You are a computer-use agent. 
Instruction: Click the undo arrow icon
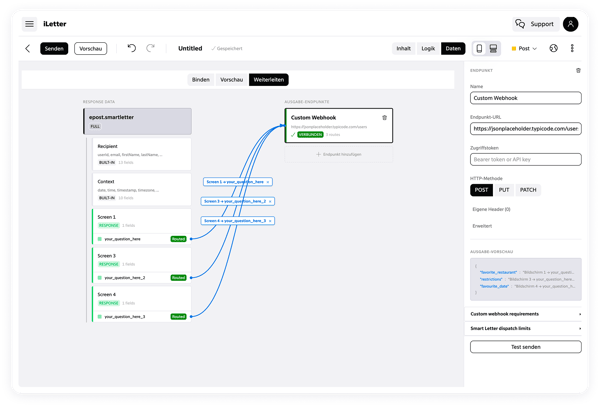(x=132, y=48)
